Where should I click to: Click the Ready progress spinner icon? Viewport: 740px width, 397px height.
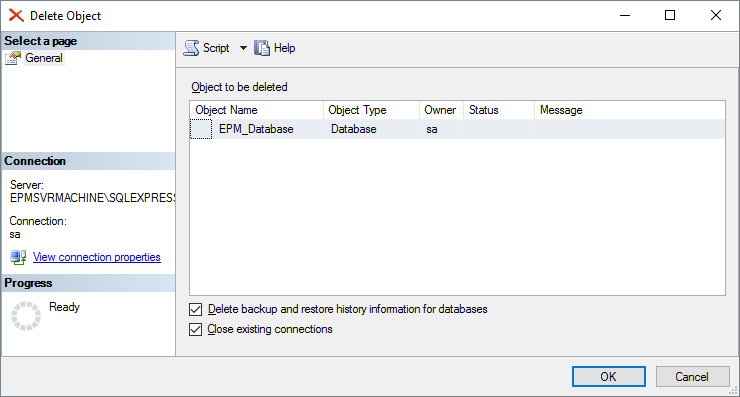[26, 316]
